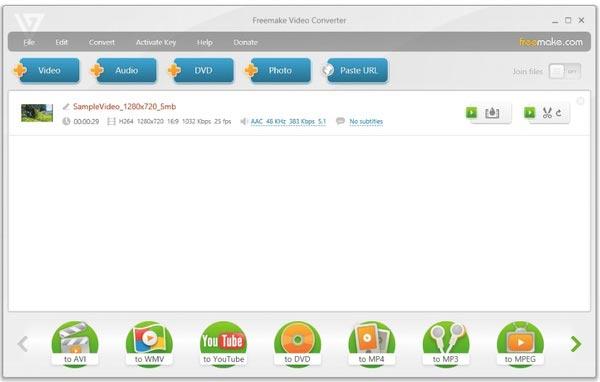Rotate the video with the rotate icon

[x=559, y=113]
